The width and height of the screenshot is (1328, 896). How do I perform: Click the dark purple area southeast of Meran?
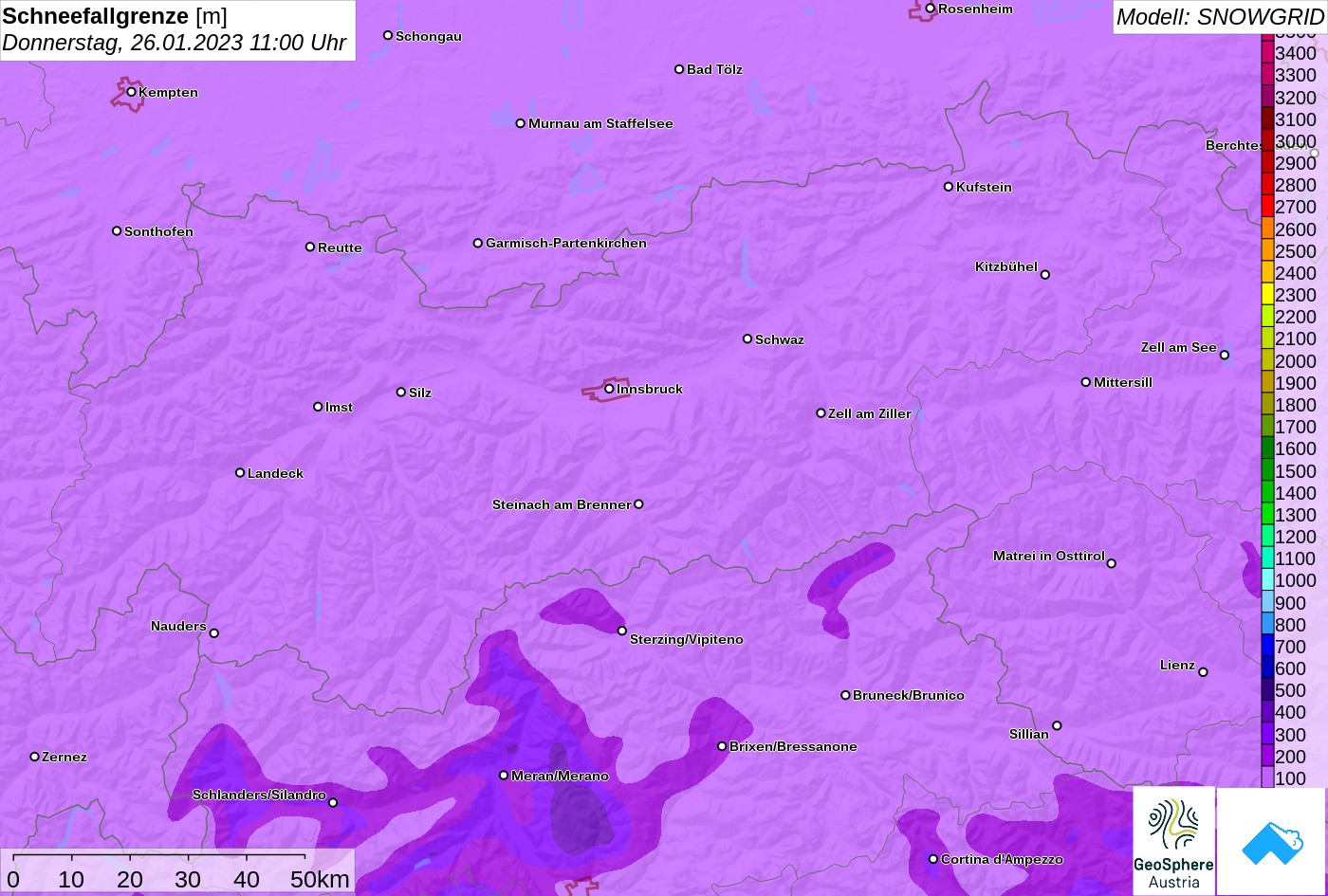(x=581, y=817)
